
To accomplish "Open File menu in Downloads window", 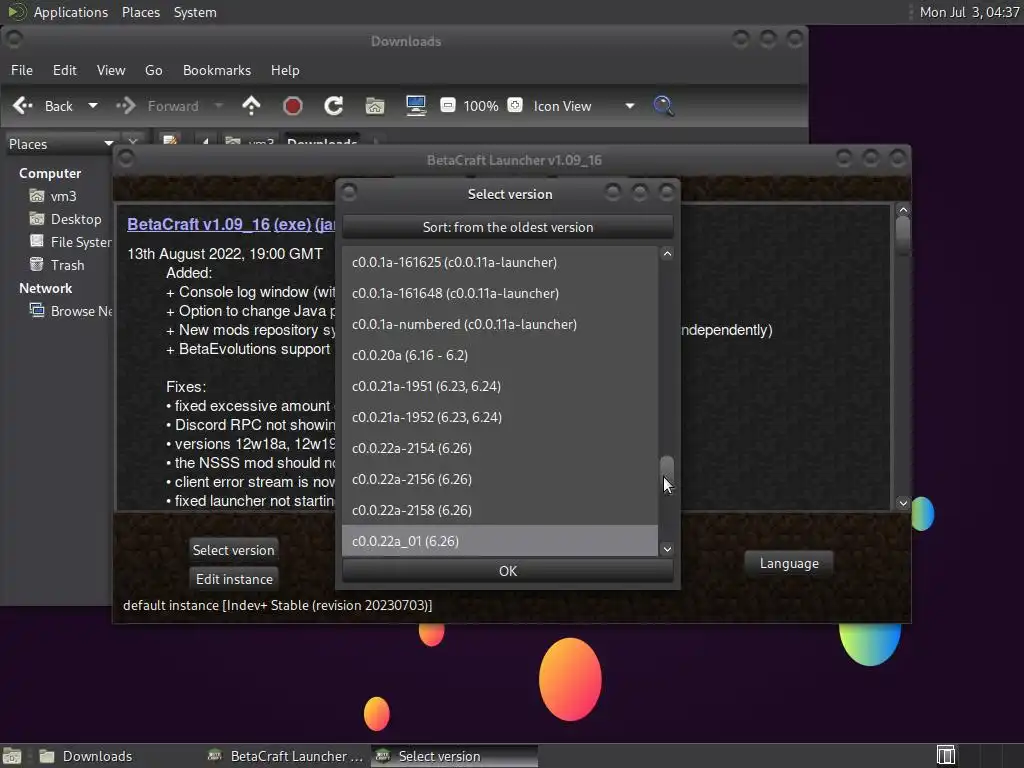I will [x=22, y=70].
